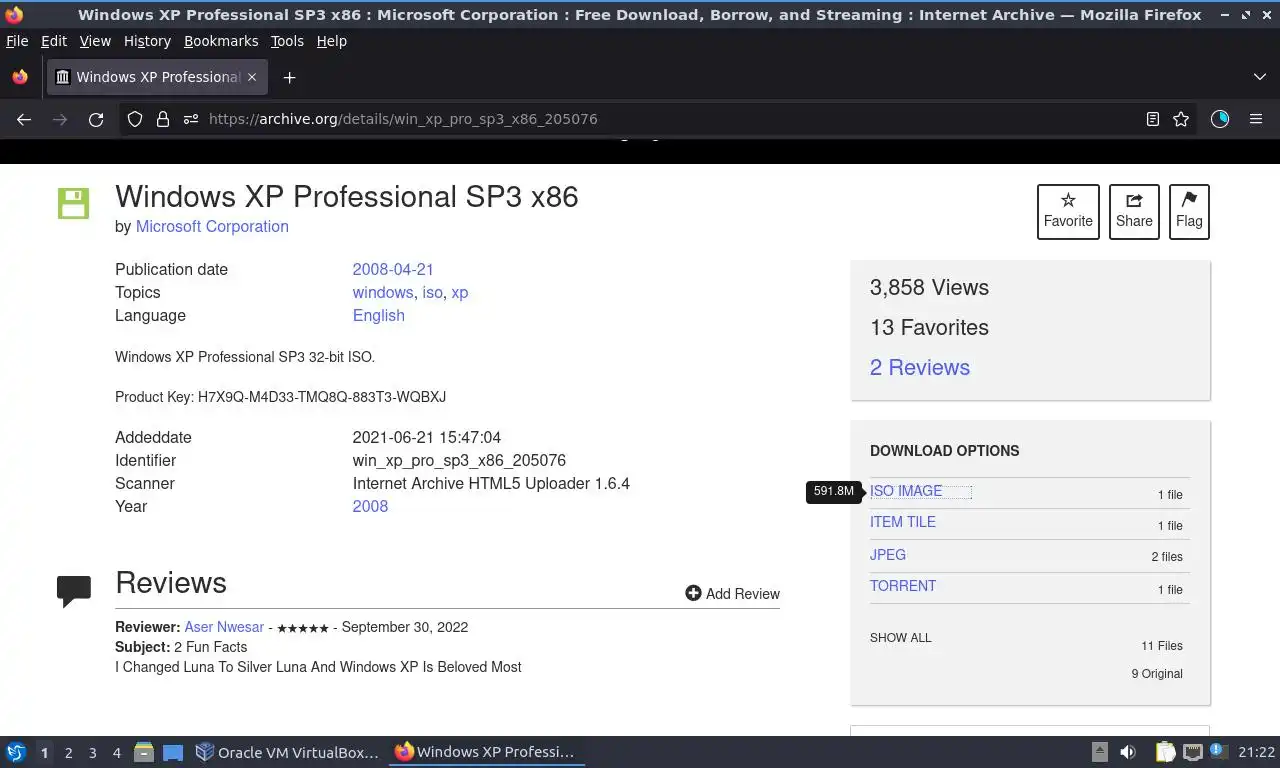Open the 2 Reviews link
Viewport: 1280px width, 768px height.
920,367
